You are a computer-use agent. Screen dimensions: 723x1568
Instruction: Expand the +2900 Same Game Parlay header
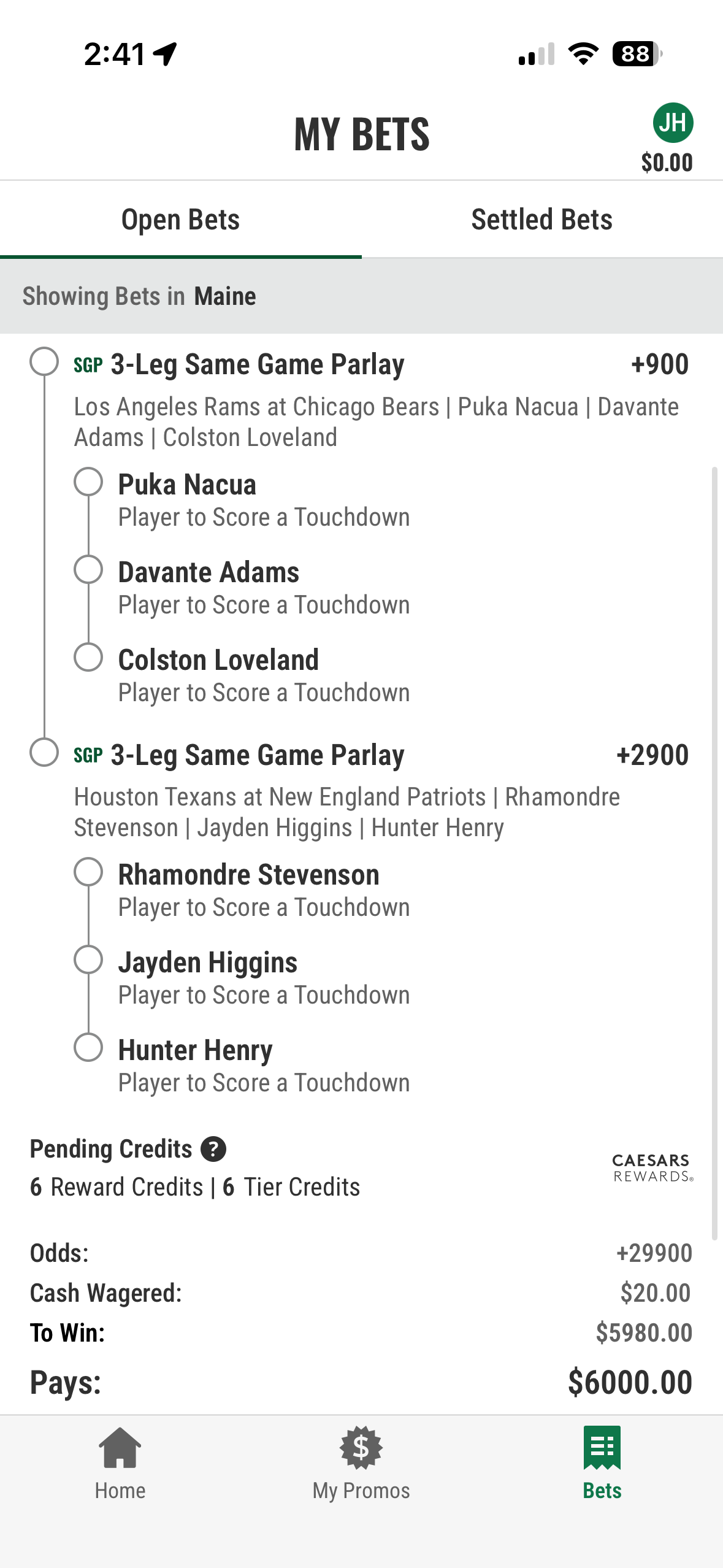pos(381,755)
